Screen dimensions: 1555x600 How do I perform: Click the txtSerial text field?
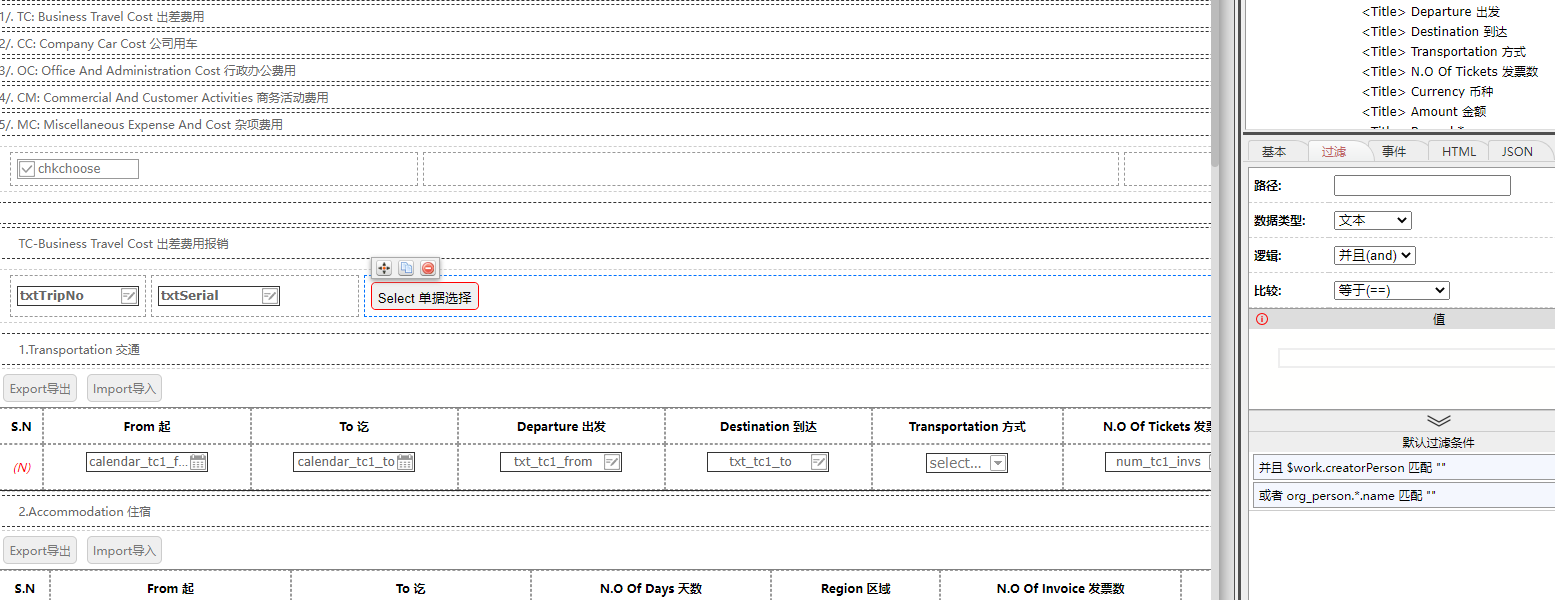click(219, 296)
